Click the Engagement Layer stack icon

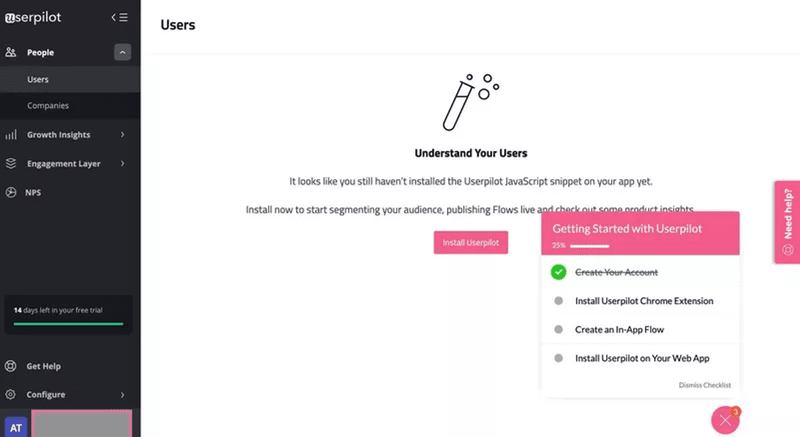coord(11,163)
